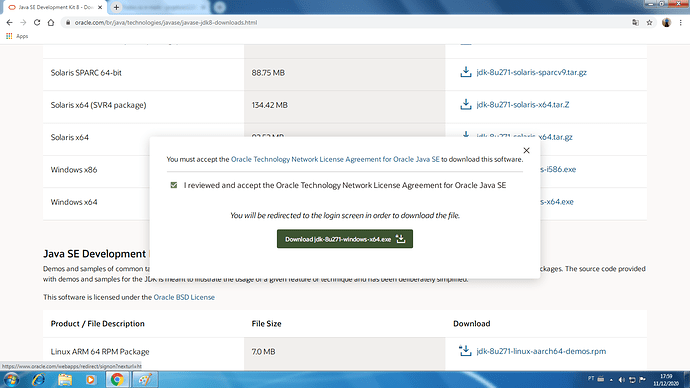The image size is (690, 388).
Task: Click the browser back arrow
Action: pos(9,22)
